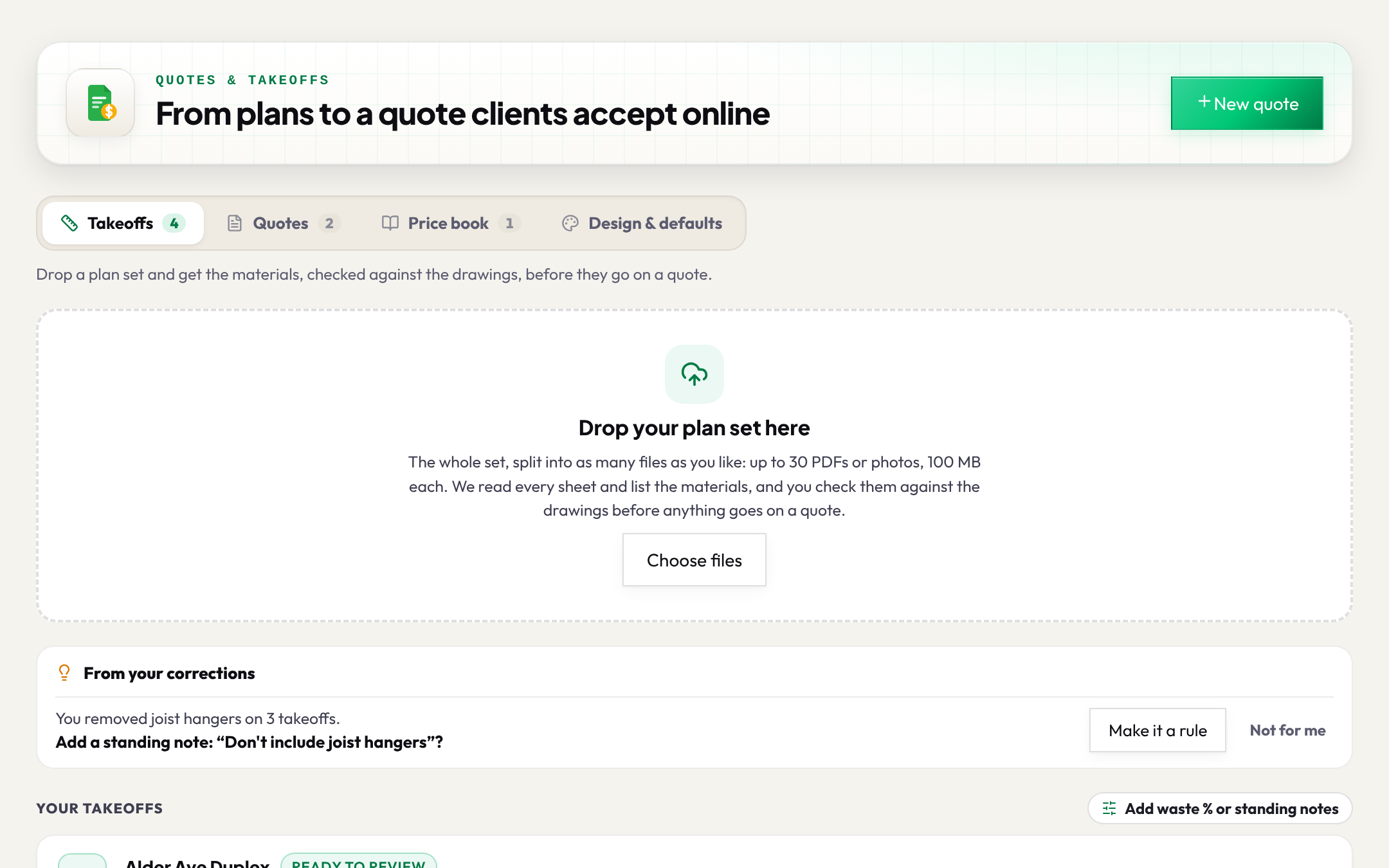
Task: Go to Design & defaults tab
Action: 642,223
